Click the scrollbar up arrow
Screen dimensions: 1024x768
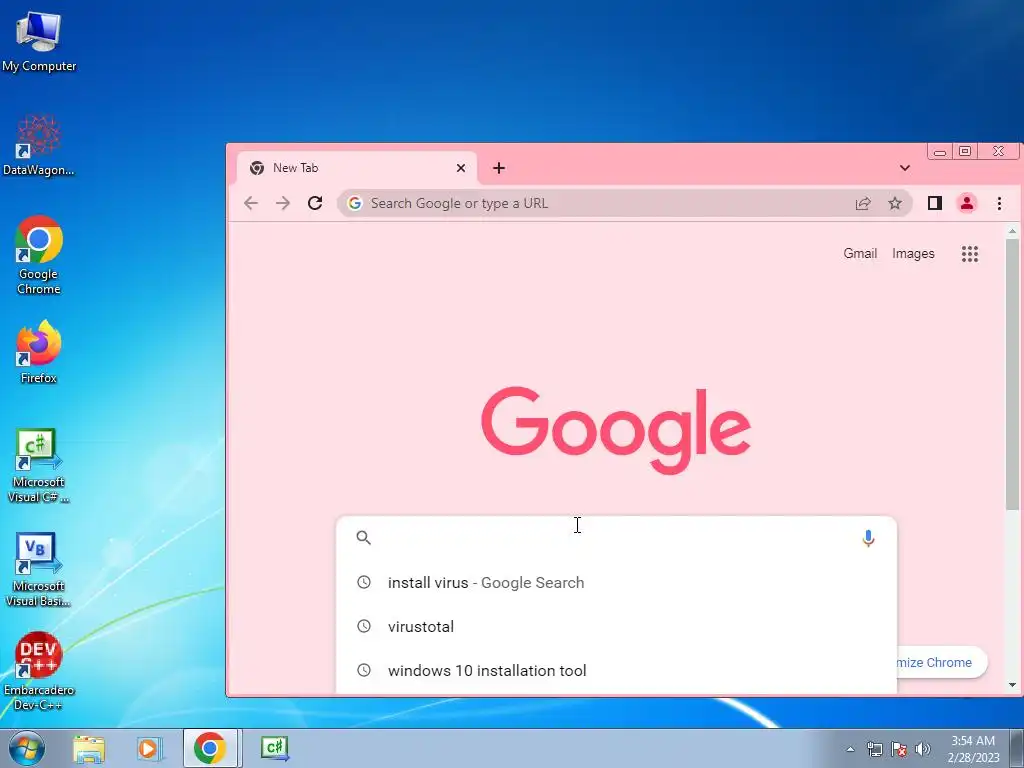pyautogui.click(x=1012, y=231)
